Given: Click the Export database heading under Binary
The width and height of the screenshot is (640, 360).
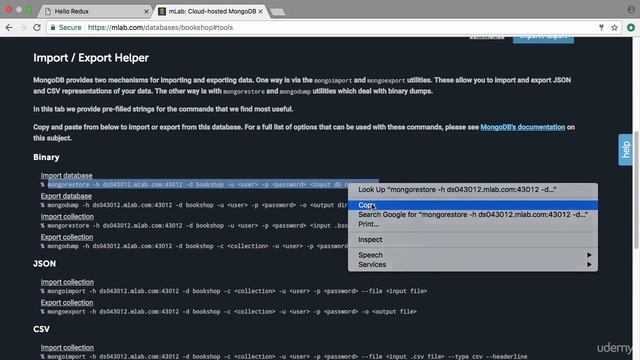Looking at the screenshot, I should (66, 196).
